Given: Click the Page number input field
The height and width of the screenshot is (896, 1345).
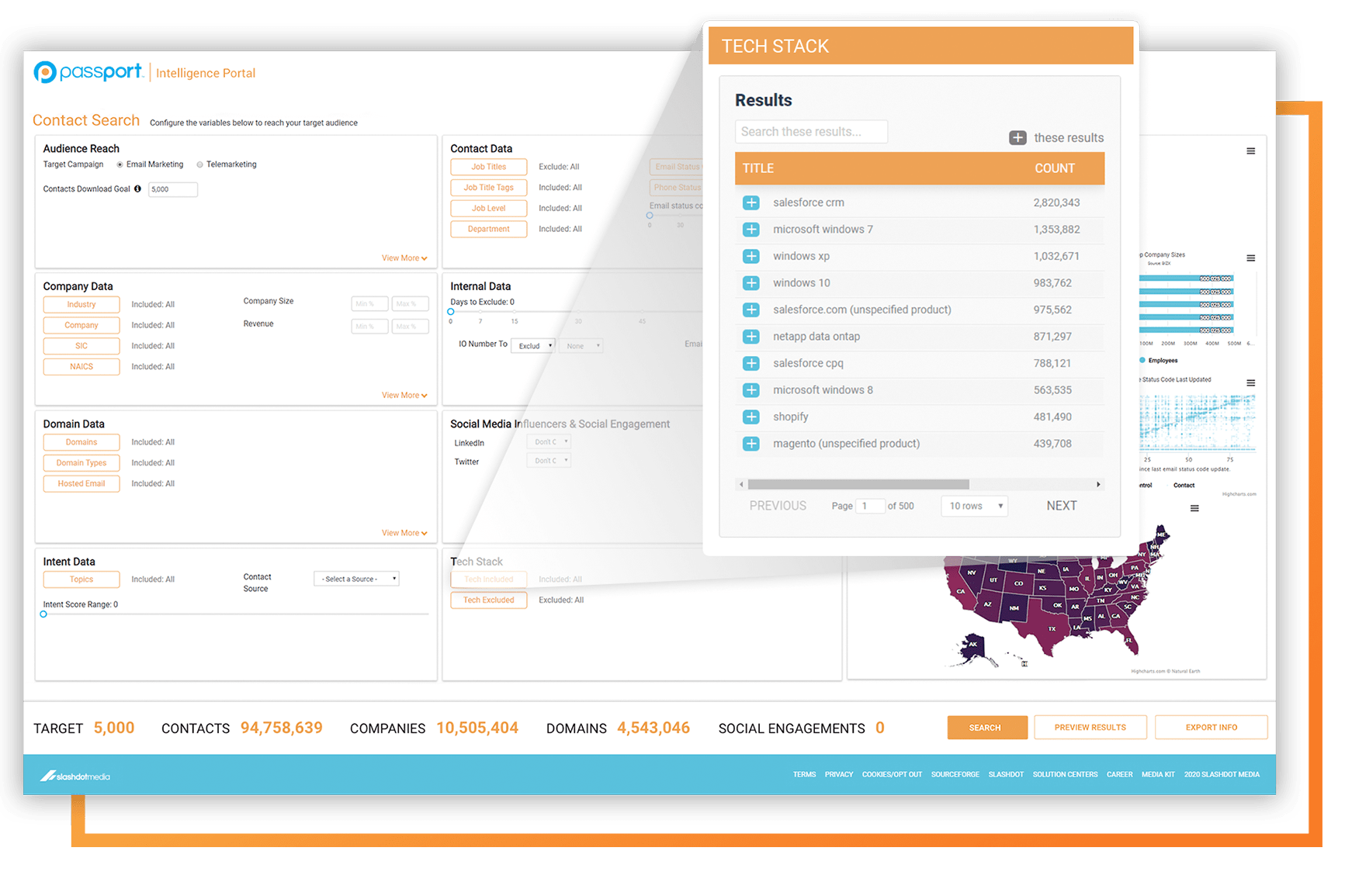Looking at the screenshot, I should pos(871,506).
